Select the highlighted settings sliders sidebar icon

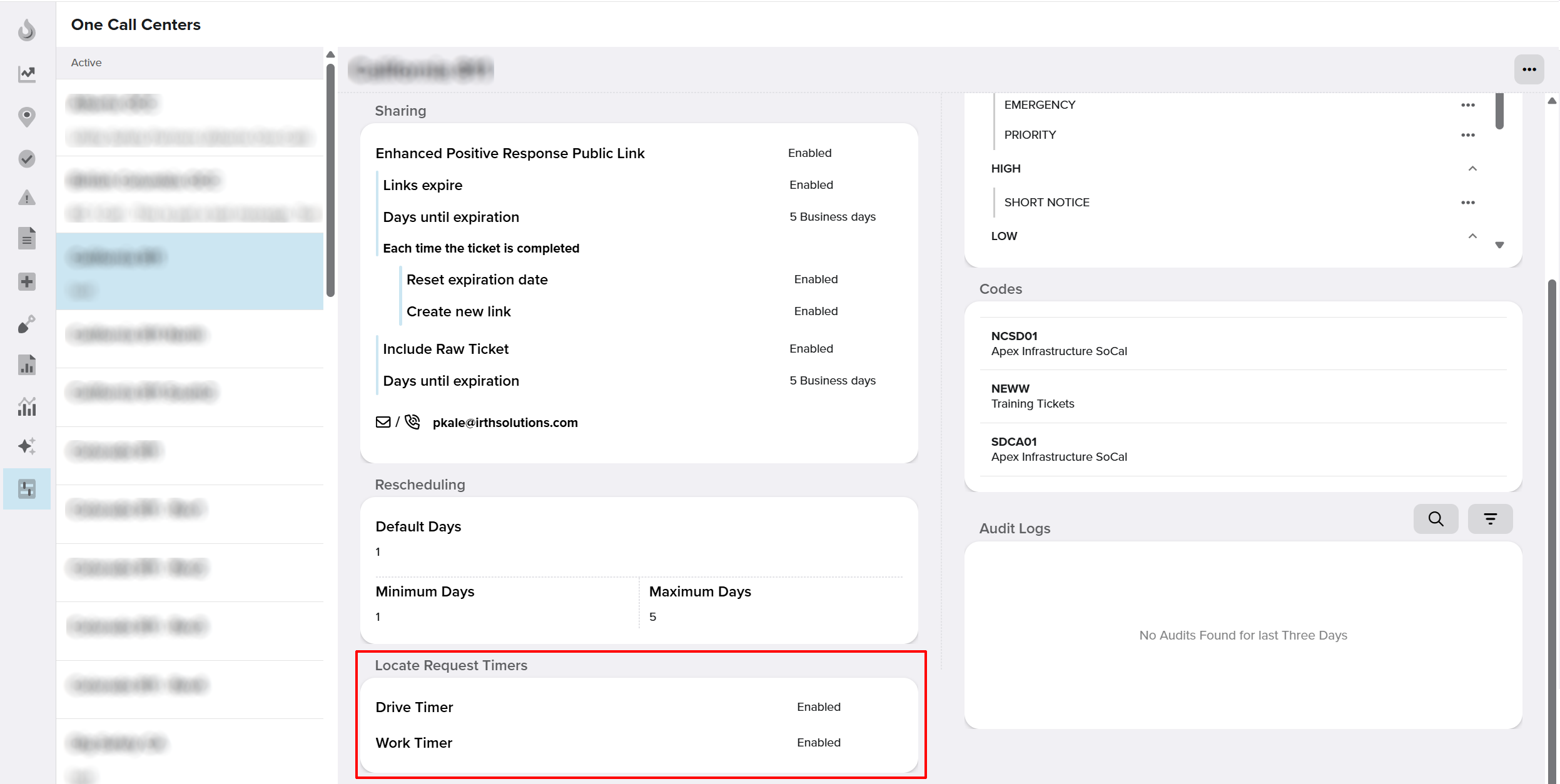coord(27,489)
